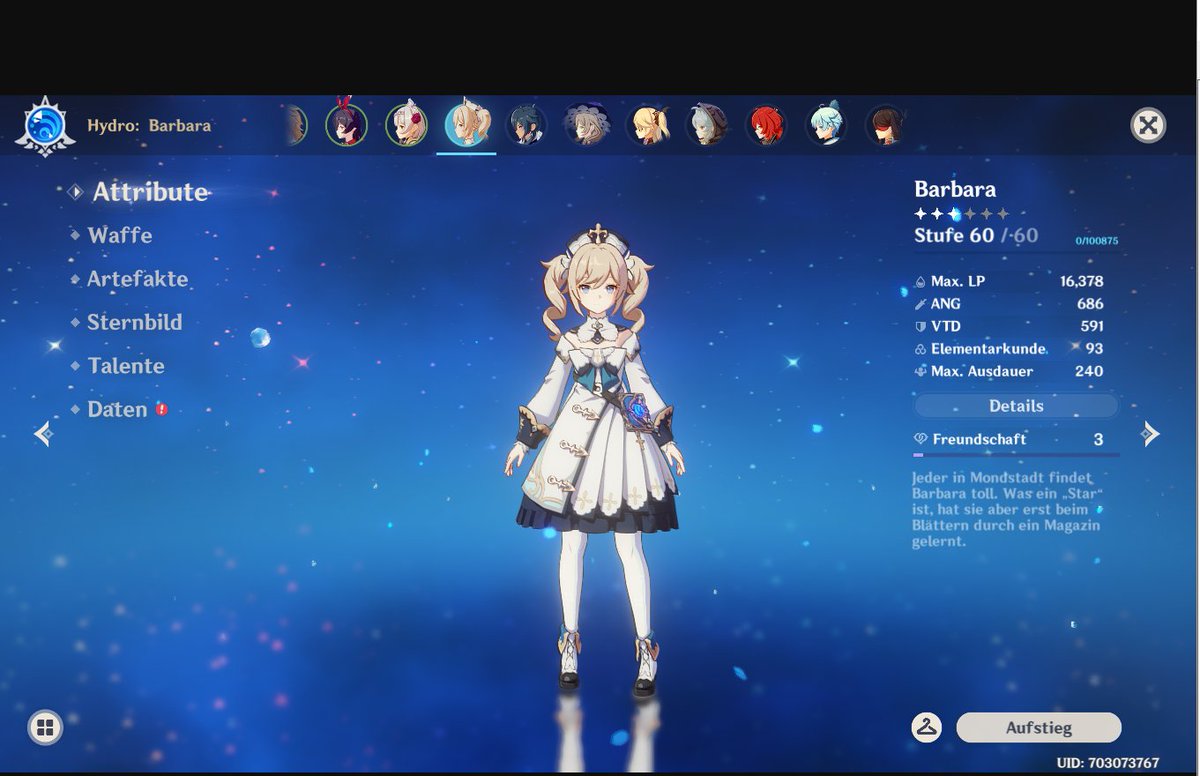Click the VTD value 591
Screen dimensions: 1200x776
point(1092,326)
